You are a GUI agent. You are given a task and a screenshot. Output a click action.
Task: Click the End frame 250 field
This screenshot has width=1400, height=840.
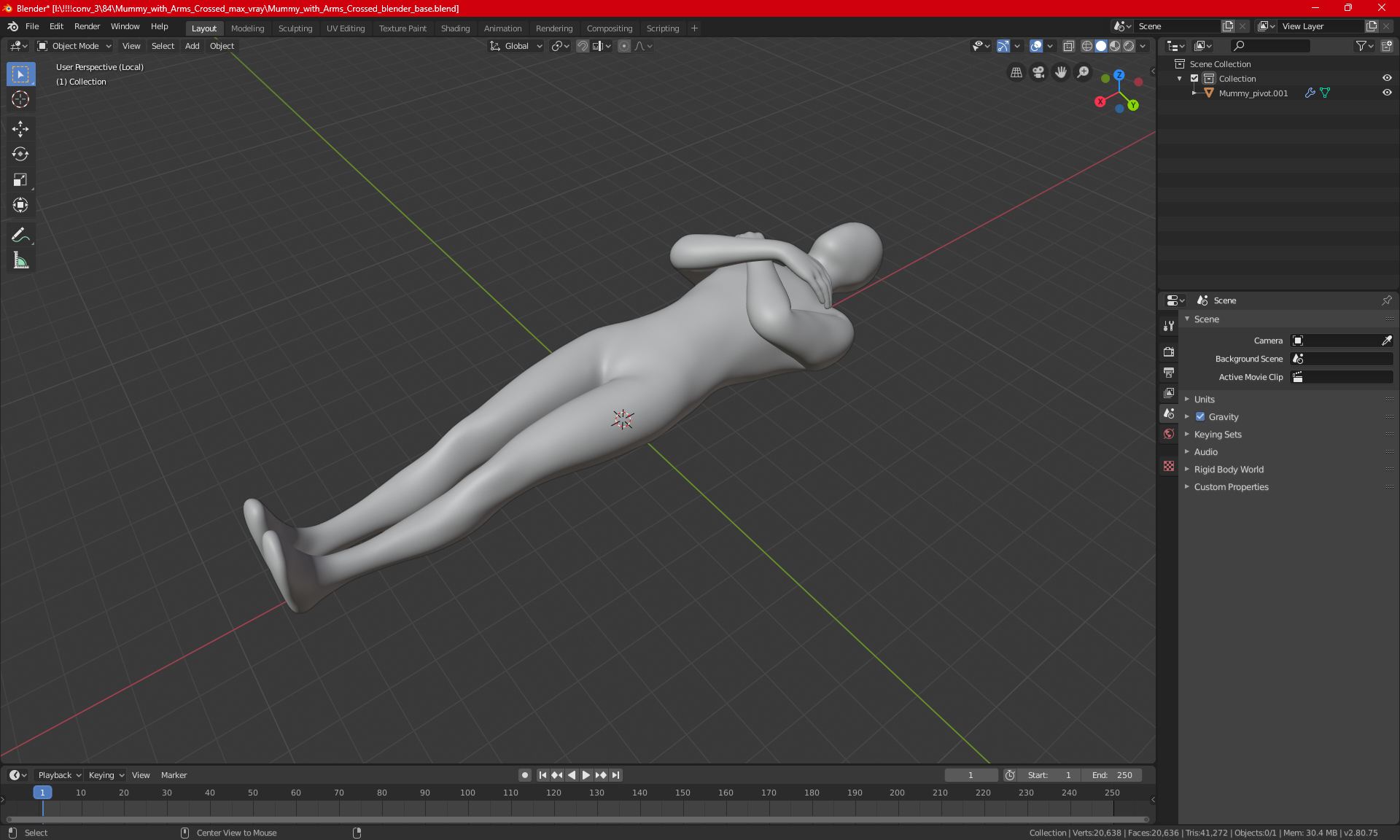[1112, 775]
